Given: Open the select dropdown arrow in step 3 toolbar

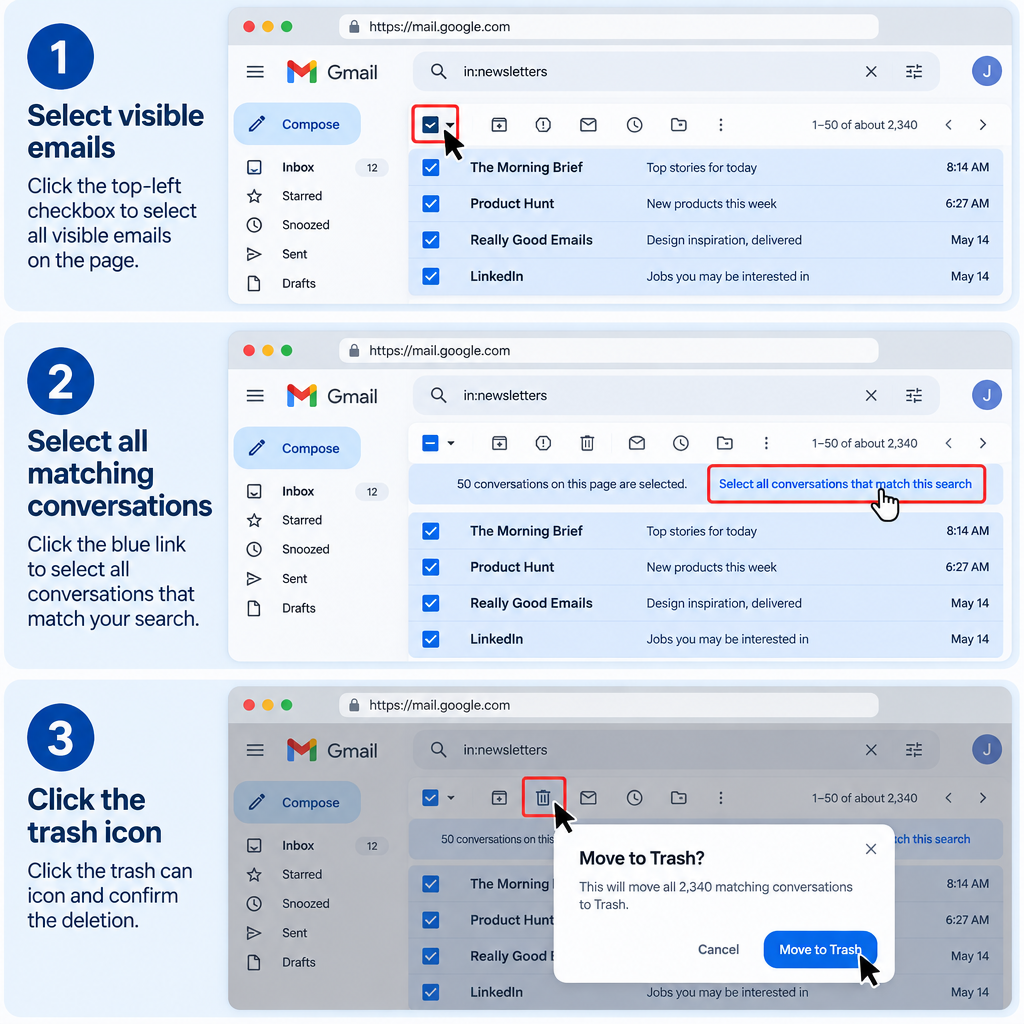Looking at the screenshot, I should pyautogui.click(x=450, y=797).
